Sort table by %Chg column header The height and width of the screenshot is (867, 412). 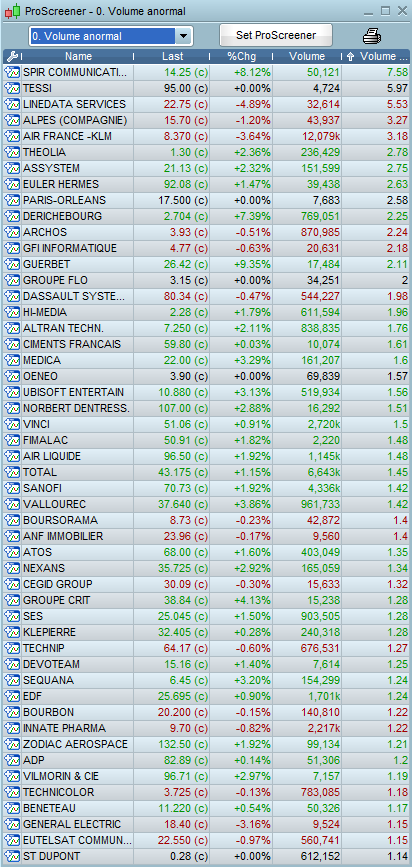tap(242, 56)
